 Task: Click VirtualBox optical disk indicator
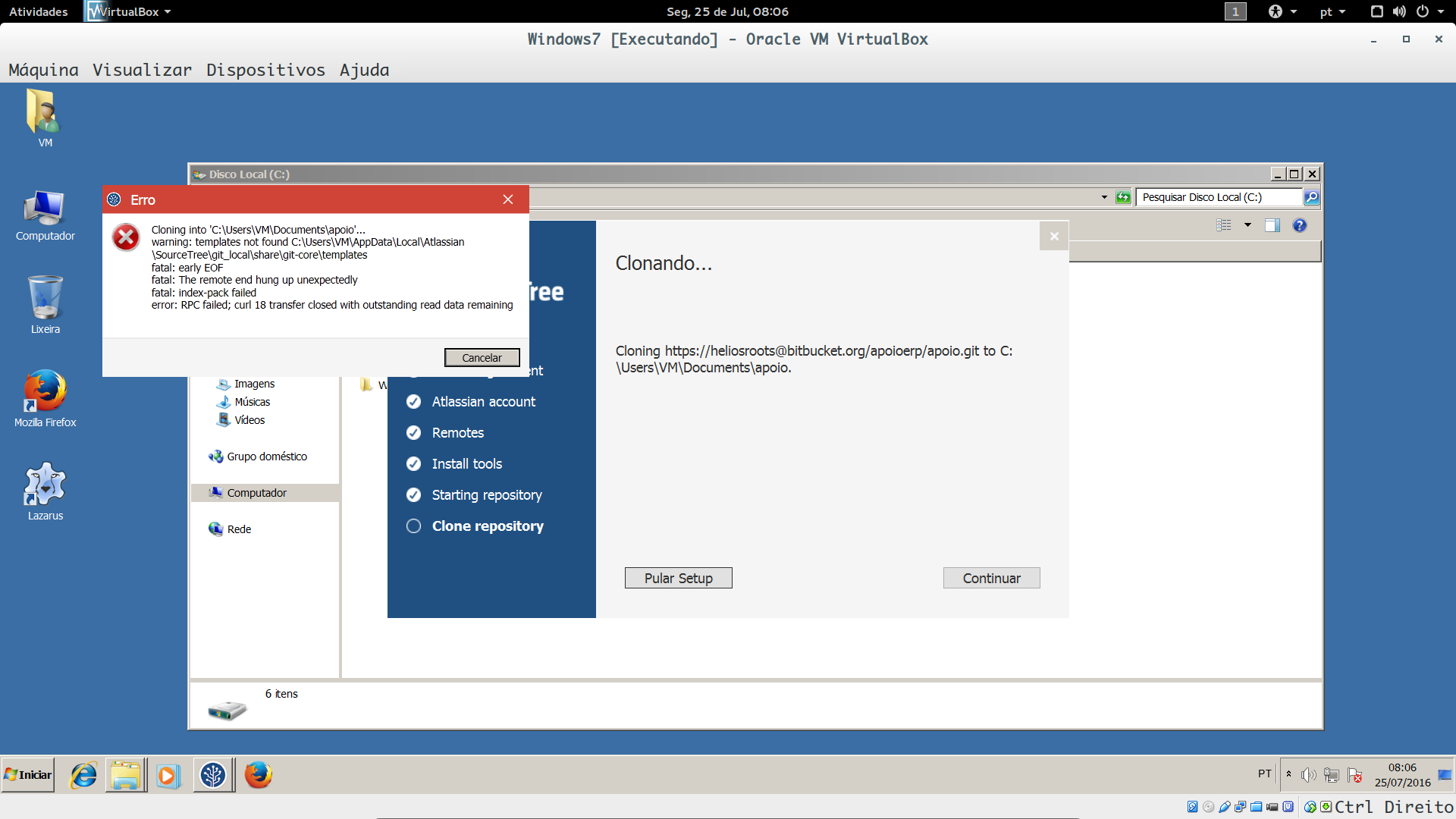tap(1209, 807)
